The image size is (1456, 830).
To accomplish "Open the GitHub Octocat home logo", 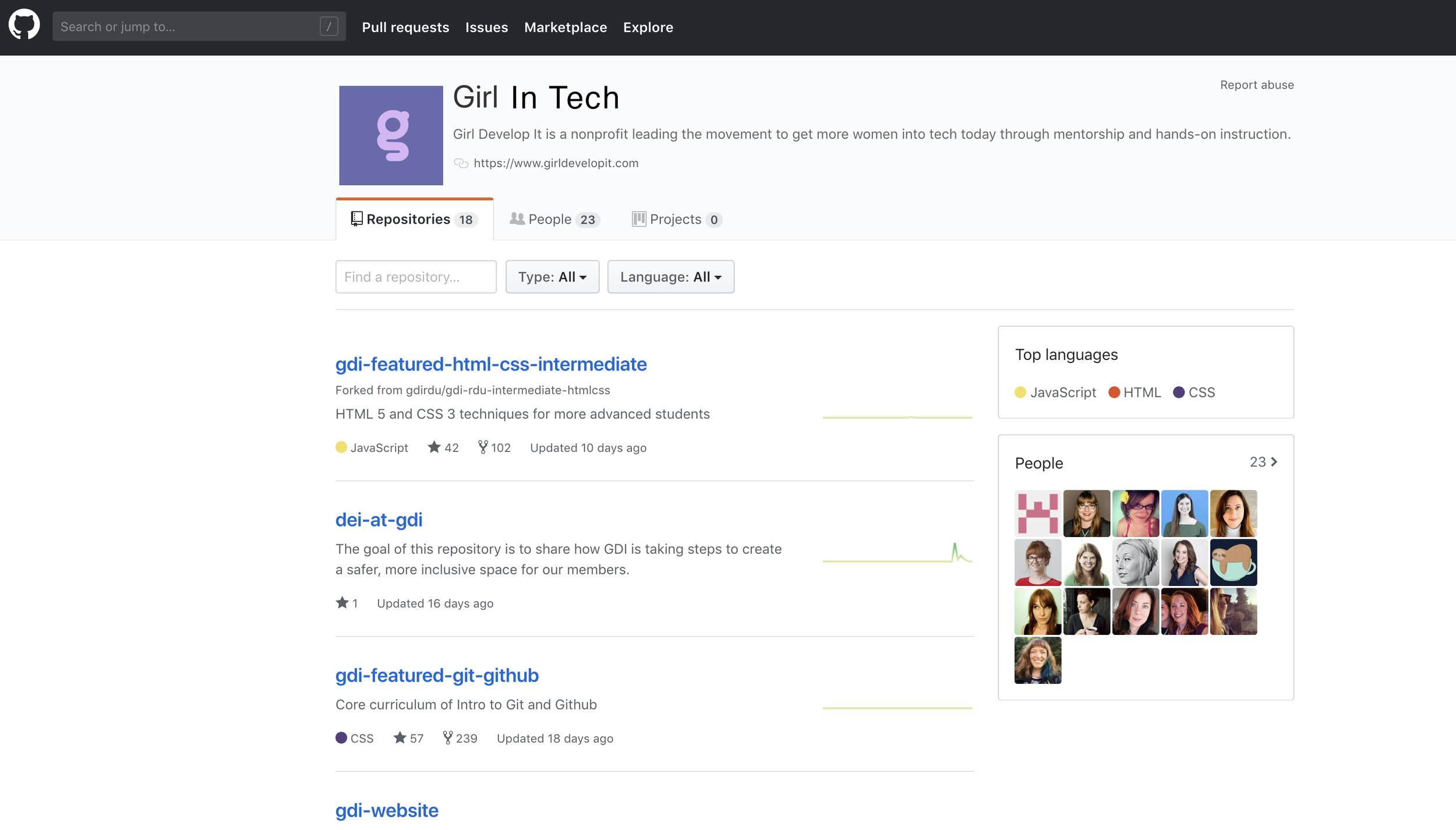I will [24, 24].
